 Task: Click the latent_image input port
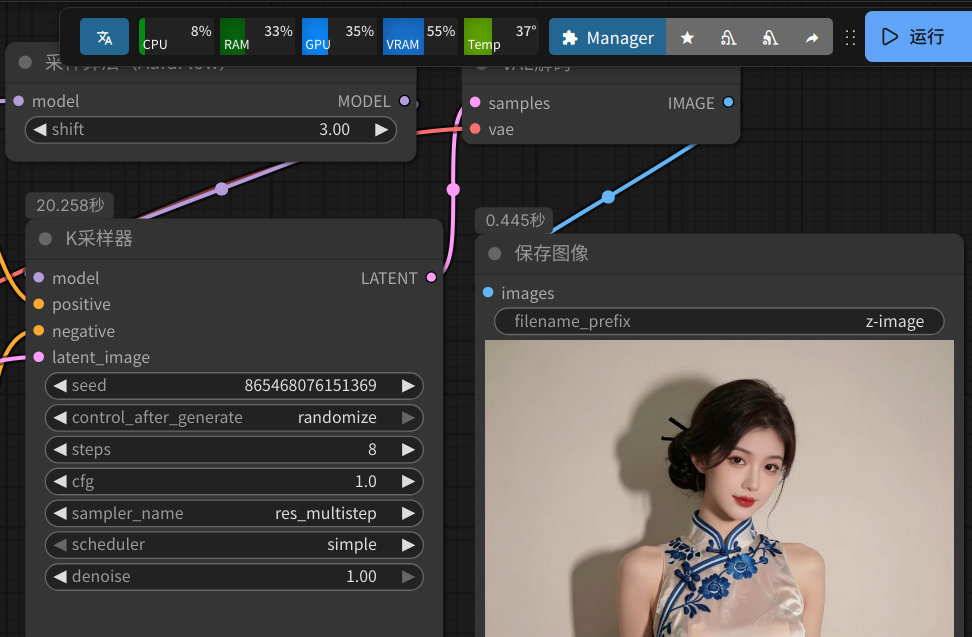[38, 357]
